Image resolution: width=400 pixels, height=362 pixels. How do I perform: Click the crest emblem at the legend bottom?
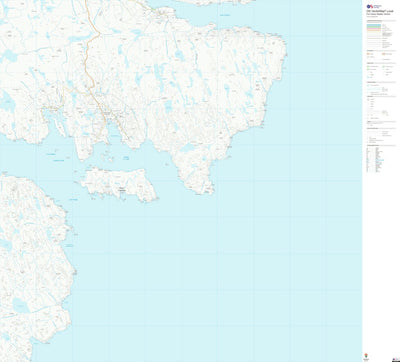pyautogui.click(x=367, y=355)
